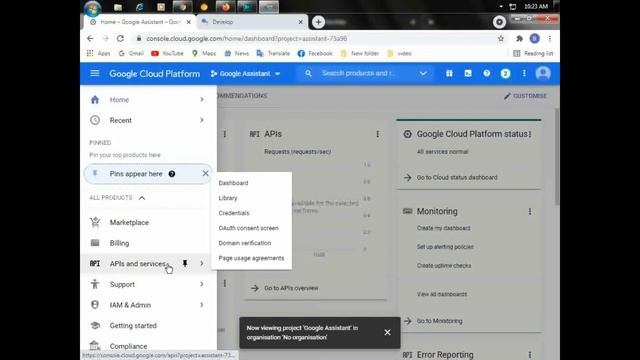Click the API icon beside APIs and services

click(x=95, y=264)
